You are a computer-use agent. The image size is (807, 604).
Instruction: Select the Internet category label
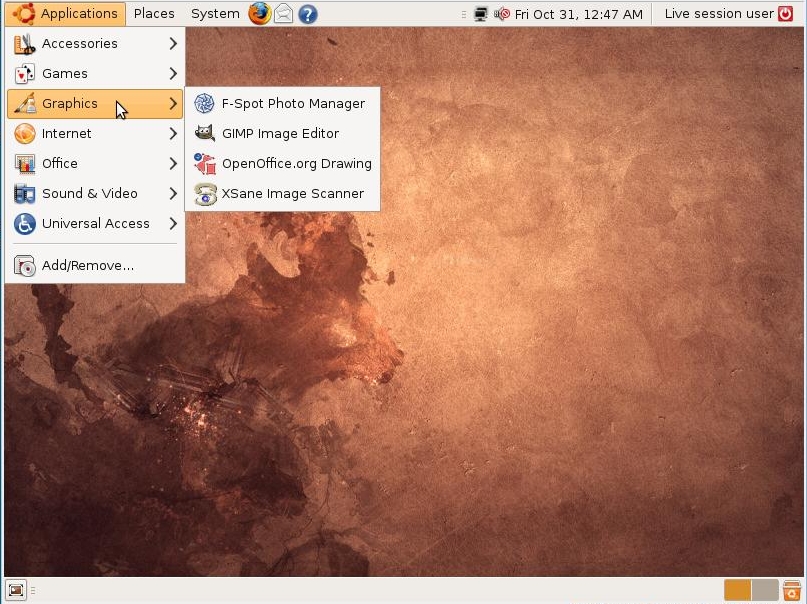(66, 134)
